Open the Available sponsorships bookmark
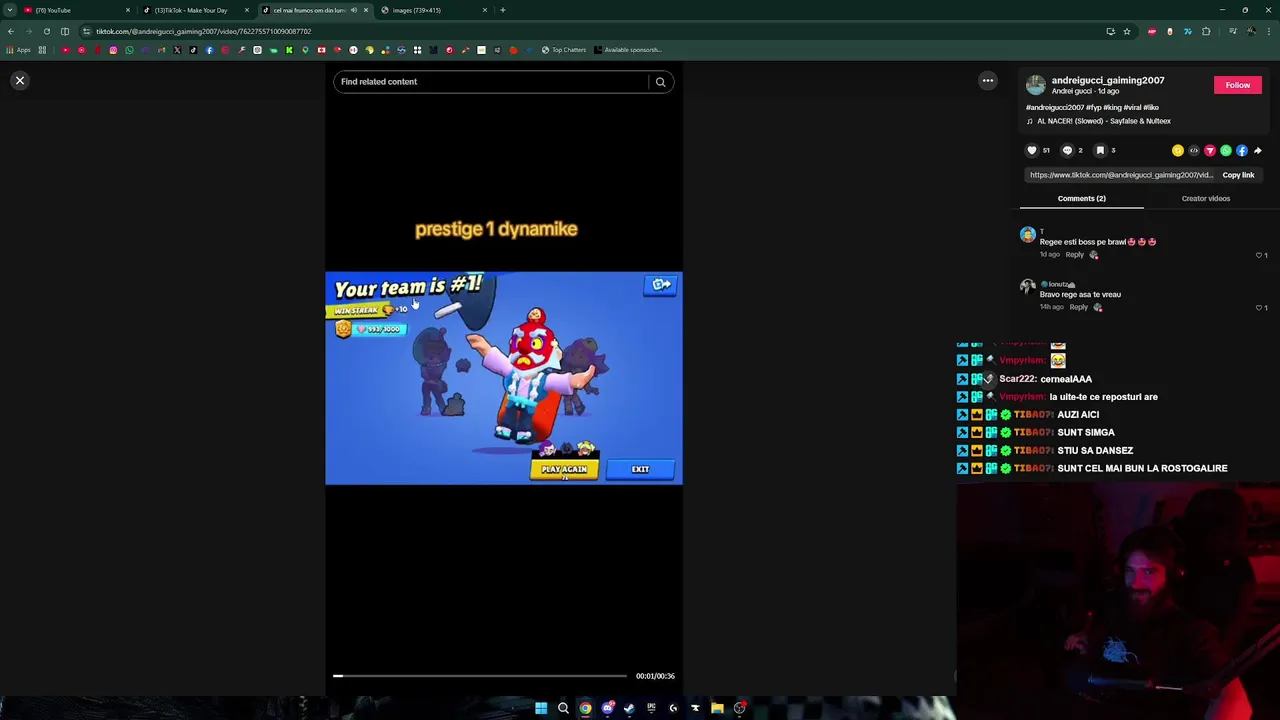The image size is (1280, 720). (628, 50)
